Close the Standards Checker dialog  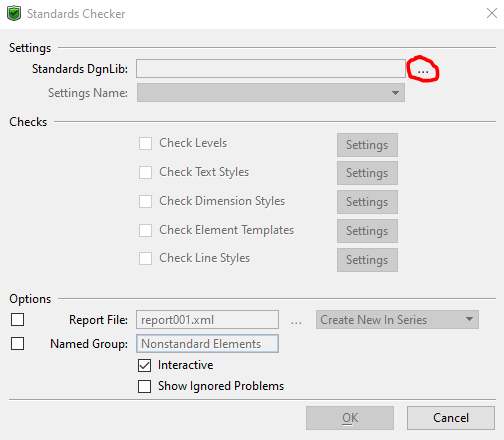(492, 13)
